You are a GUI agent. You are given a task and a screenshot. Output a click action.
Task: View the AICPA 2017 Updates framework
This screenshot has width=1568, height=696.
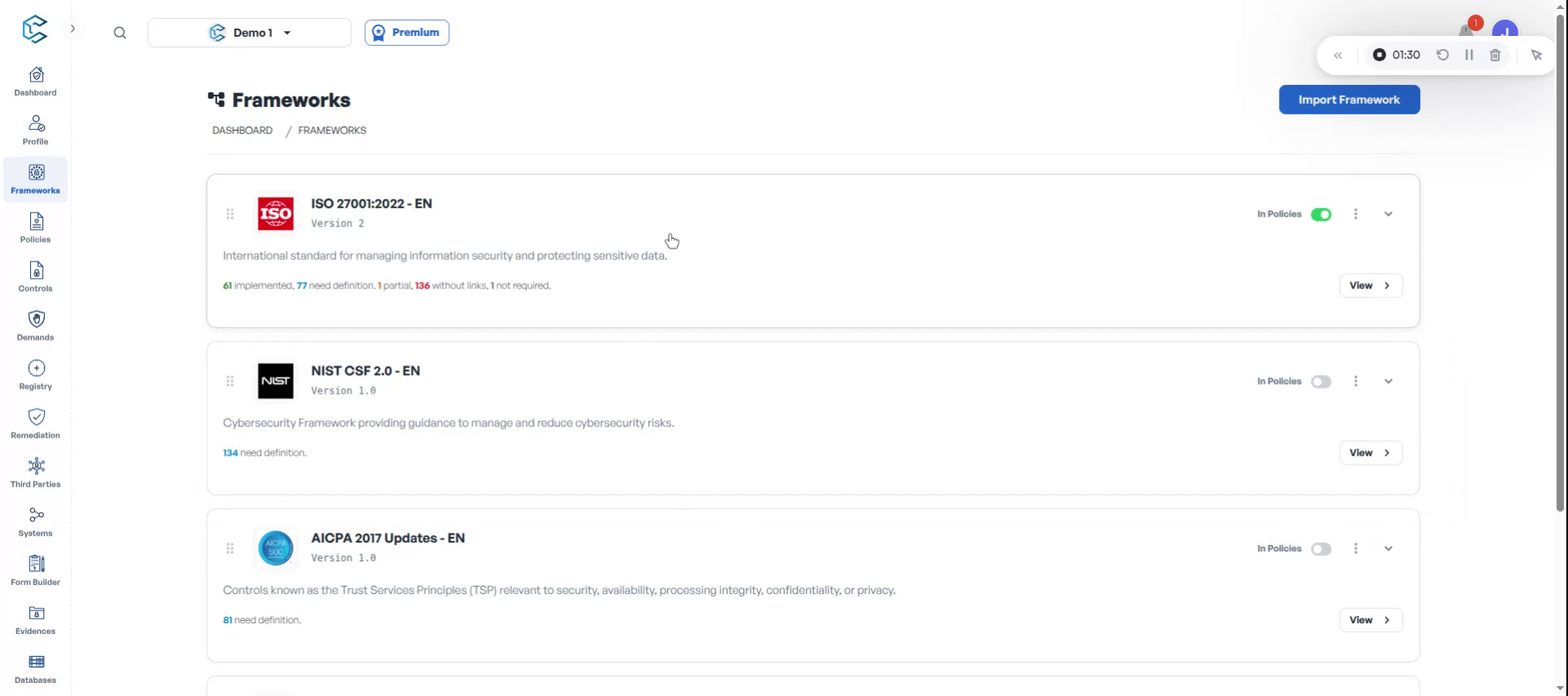tap(1370, 620)
